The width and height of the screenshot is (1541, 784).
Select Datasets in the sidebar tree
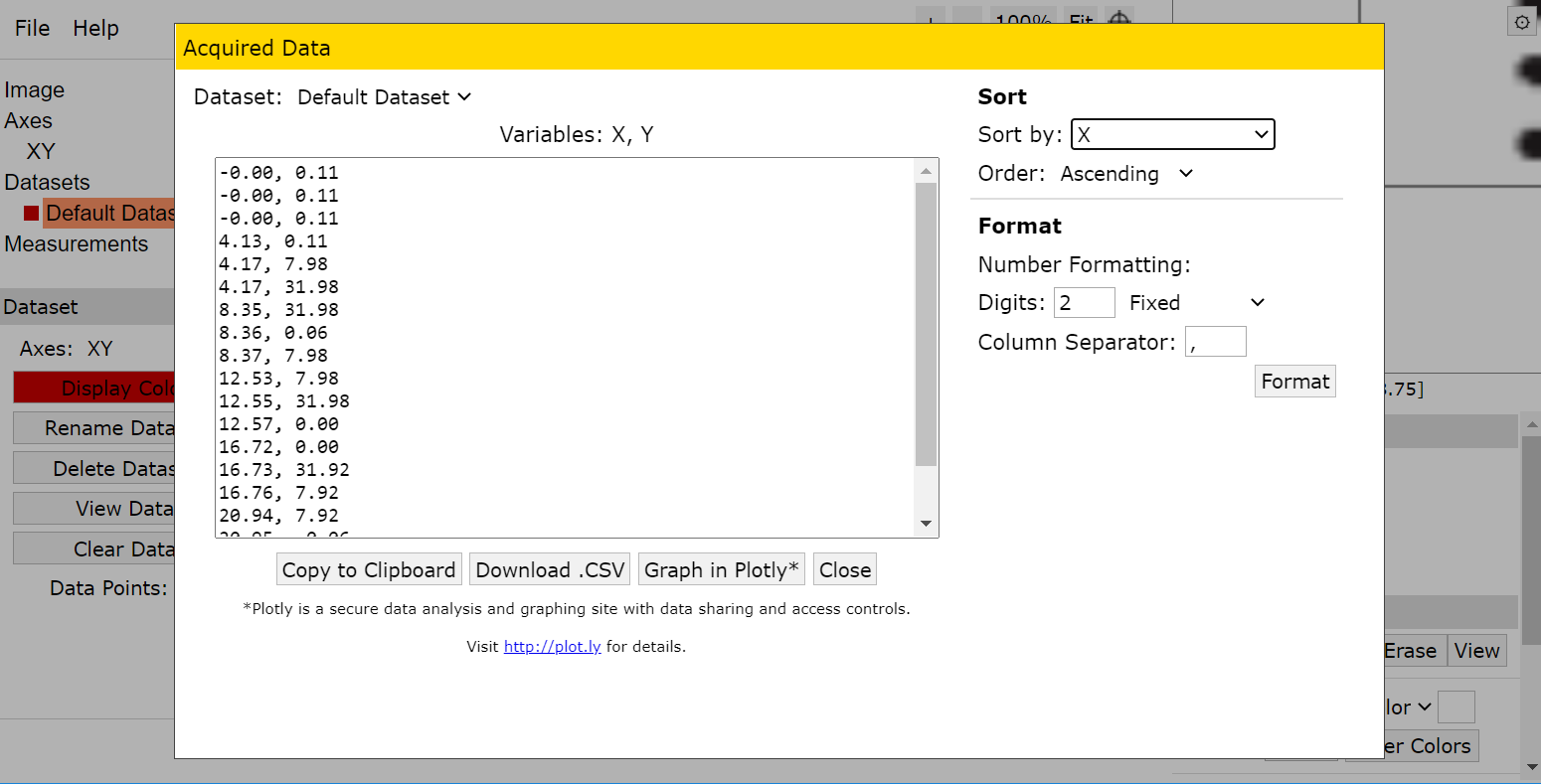click(47, 182)
